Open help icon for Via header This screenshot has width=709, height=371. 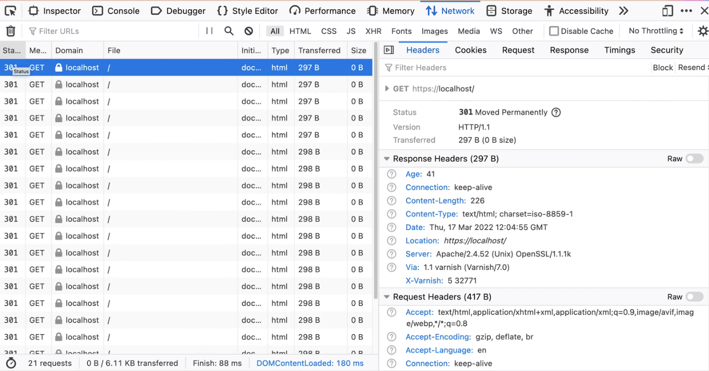point(392,267)
